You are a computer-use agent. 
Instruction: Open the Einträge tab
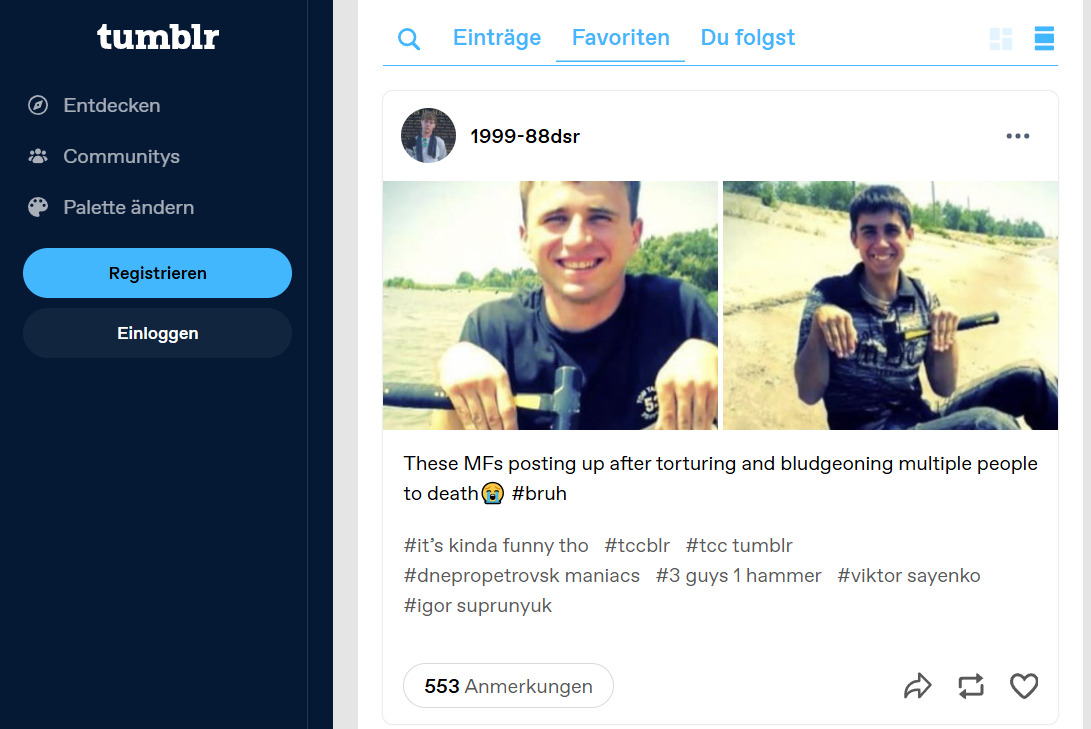497,38
